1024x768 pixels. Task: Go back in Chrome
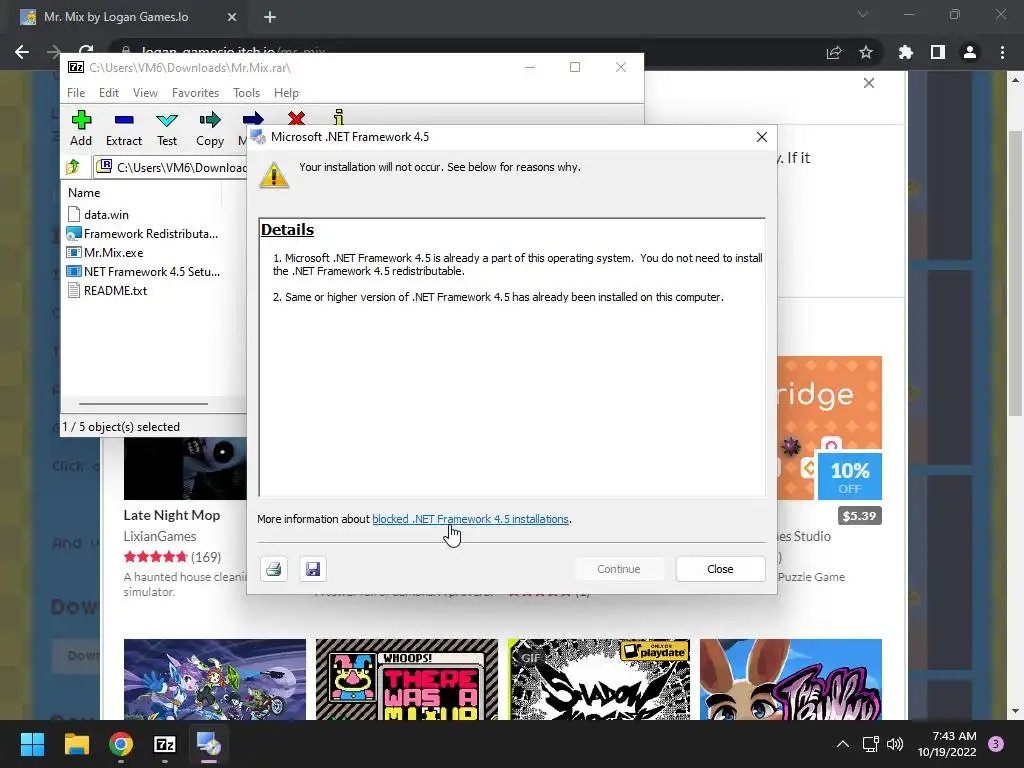click(x=22, y=52)
